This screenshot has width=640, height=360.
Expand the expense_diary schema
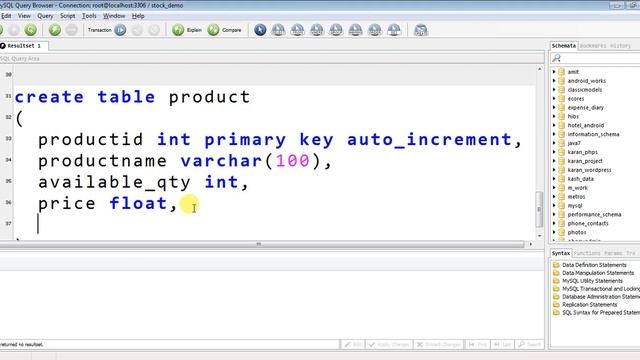pyautogui.click(x=554, y=107)
